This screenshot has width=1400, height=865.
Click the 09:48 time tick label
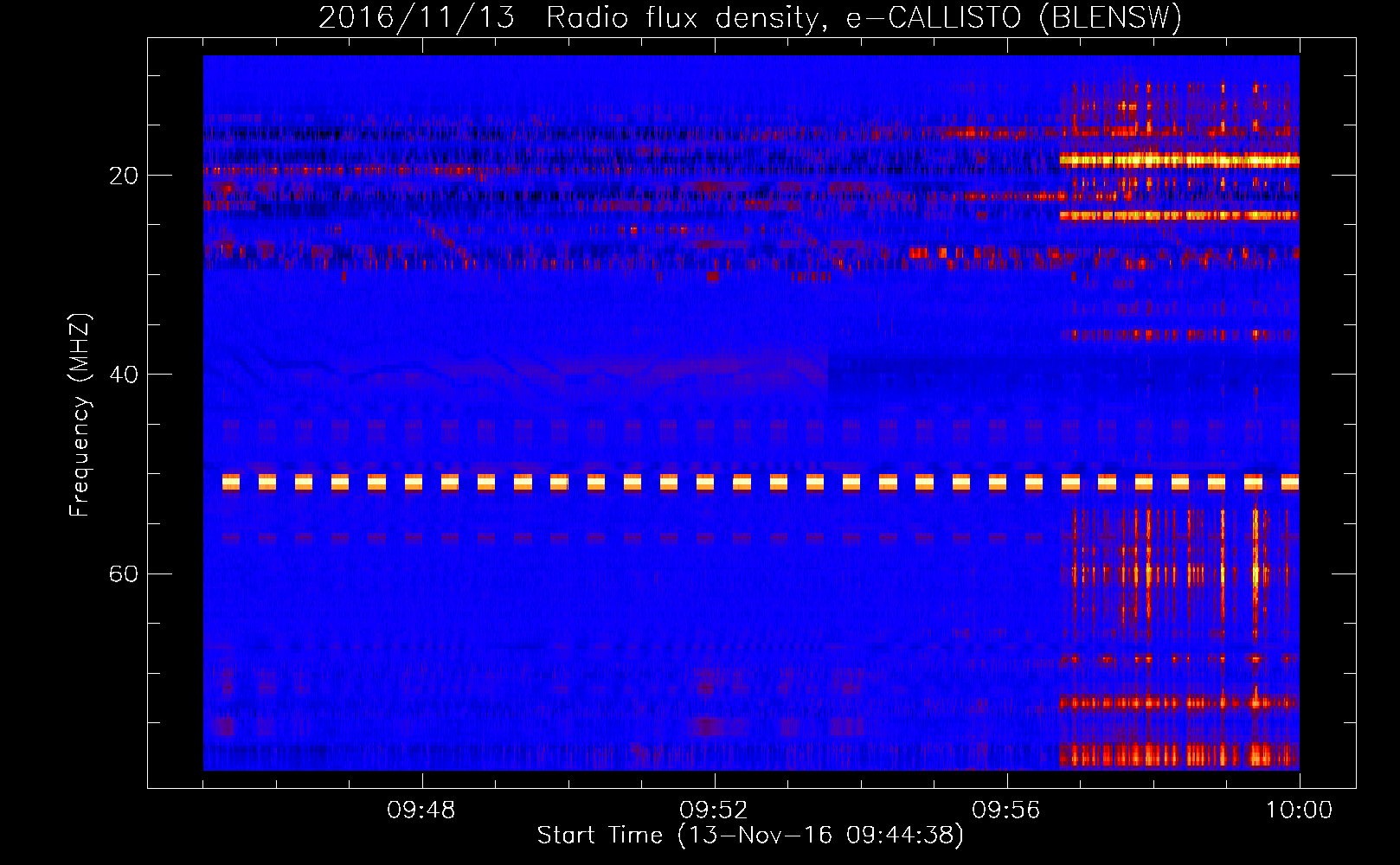tap(421, 811)
